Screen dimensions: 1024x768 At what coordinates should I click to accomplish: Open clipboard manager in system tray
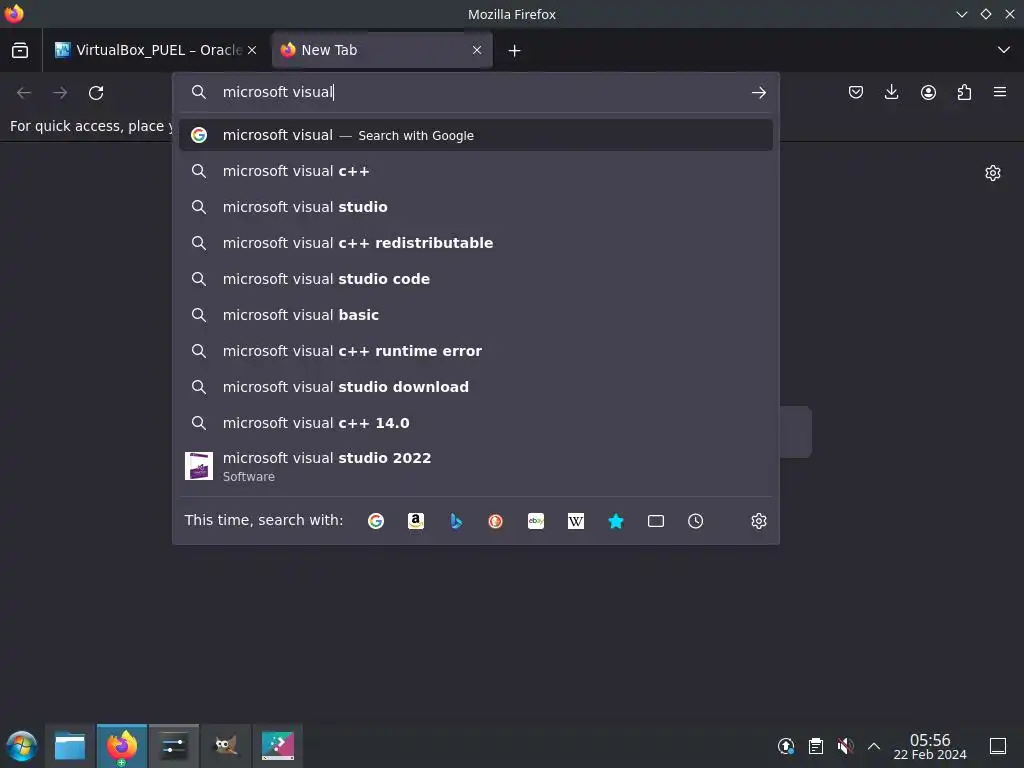tap(816, 746)
